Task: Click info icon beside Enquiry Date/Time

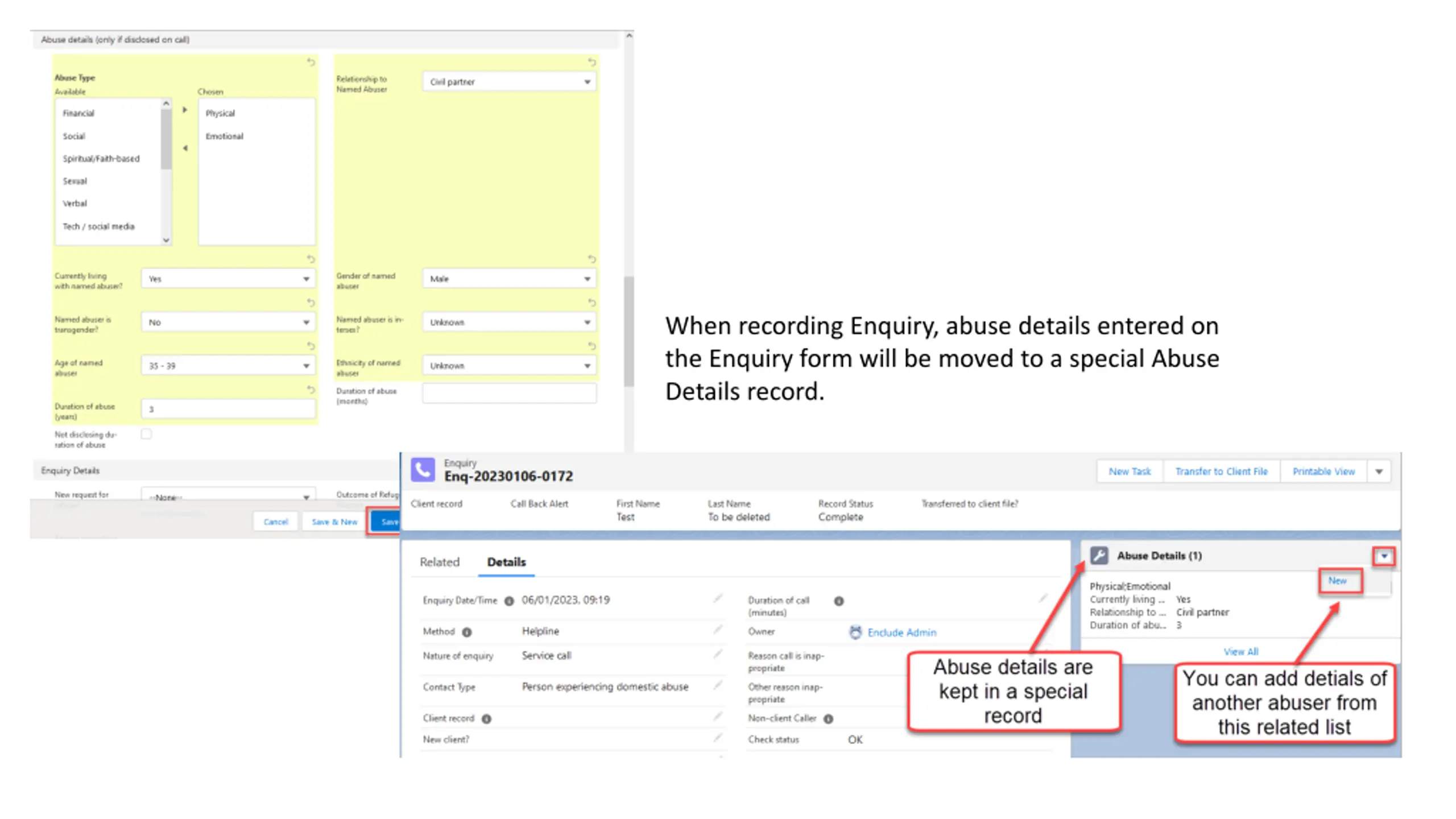Action: tap(509, 601)
